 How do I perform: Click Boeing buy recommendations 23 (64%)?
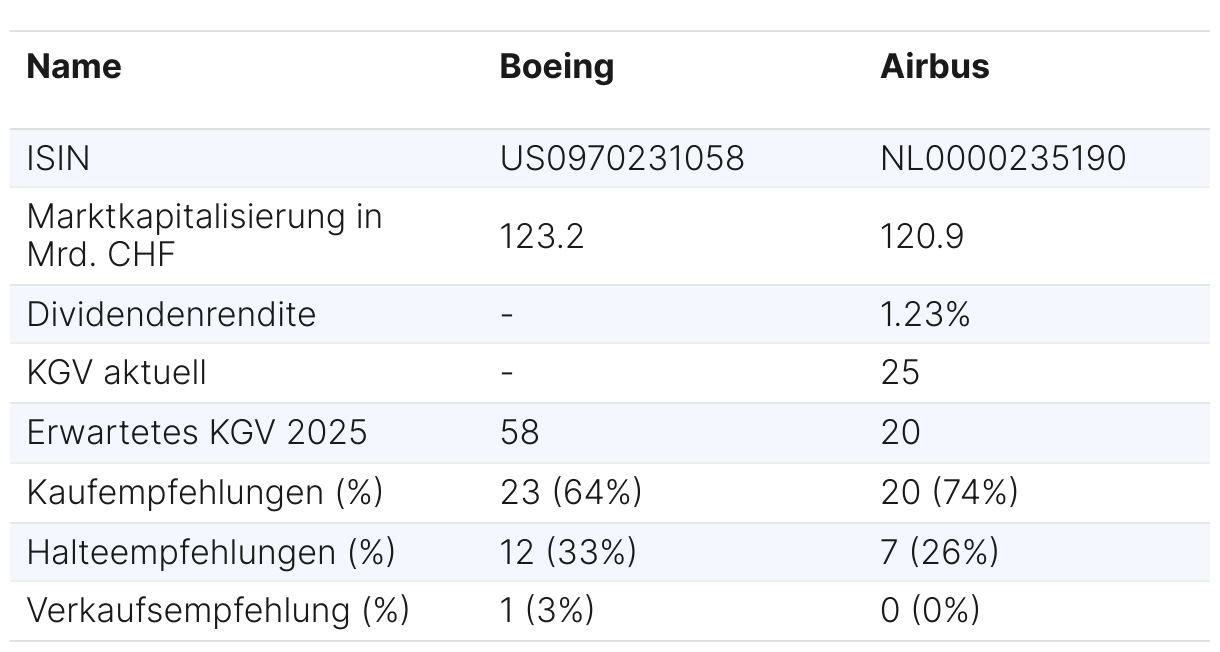570,492
